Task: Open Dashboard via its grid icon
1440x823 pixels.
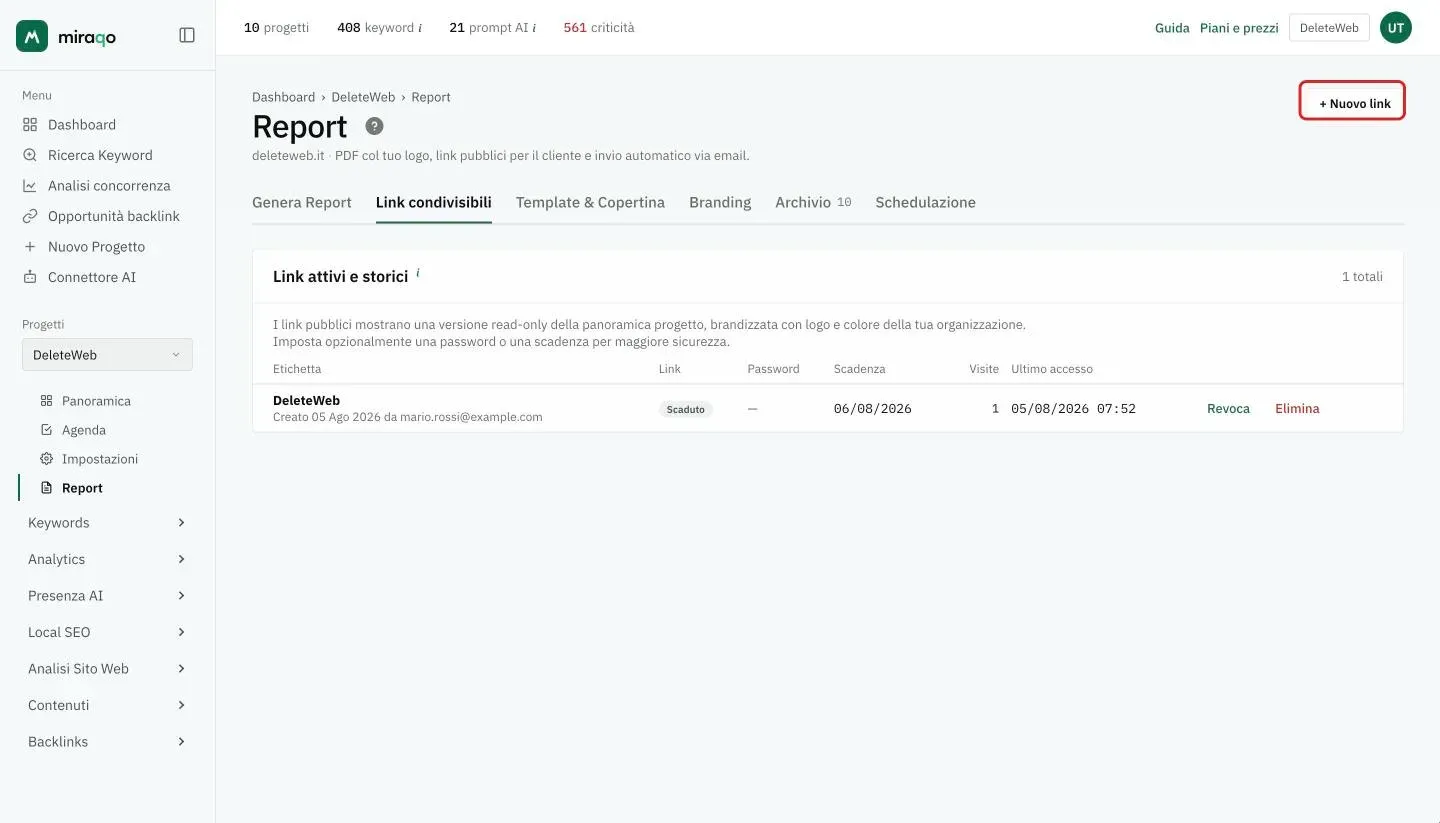Action: (30, 125)
